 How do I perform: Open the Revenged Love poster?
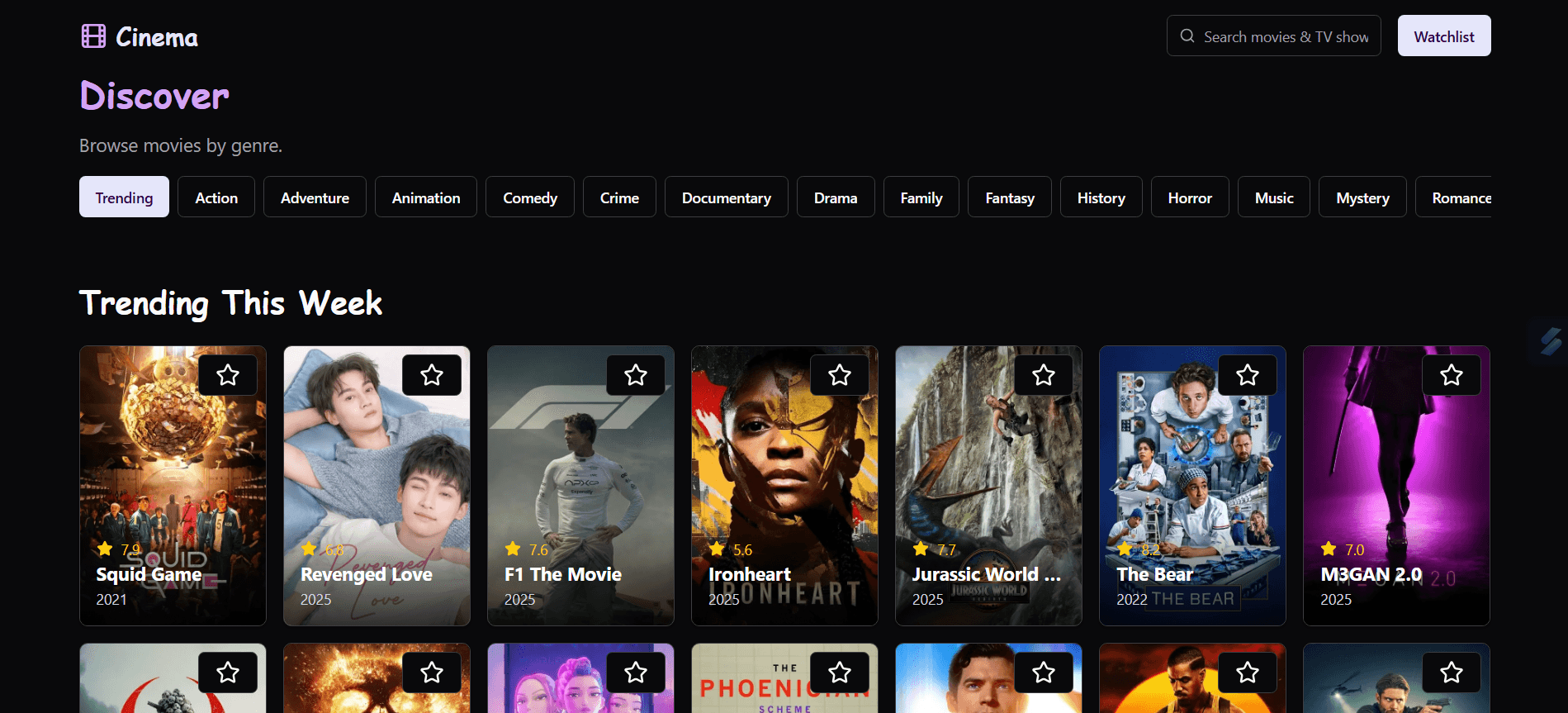coord(377,486)
